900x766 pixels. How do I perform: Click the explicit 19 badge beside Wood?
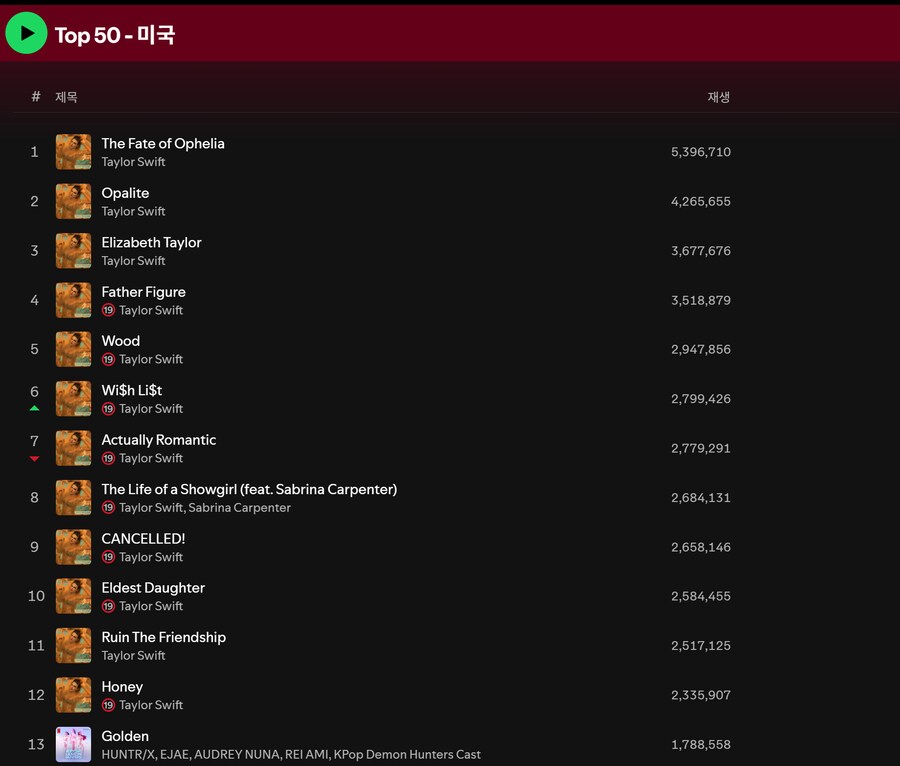(x=108, y=359)
